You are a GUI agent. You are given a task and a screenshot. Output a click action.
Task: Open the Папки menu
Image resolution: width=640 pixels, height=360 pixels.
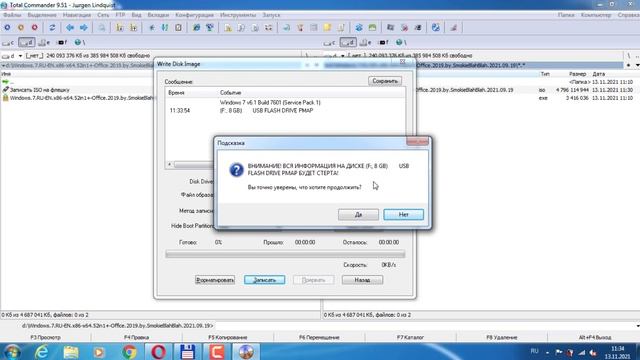(x=566, y=15)
